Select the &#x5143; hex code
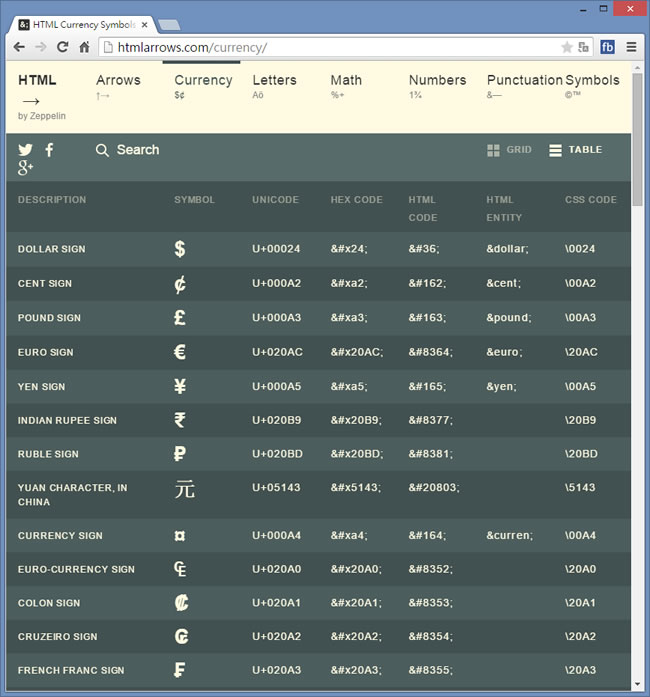The height and width of the screenshot is (697, 650). (x=356, y=488)
